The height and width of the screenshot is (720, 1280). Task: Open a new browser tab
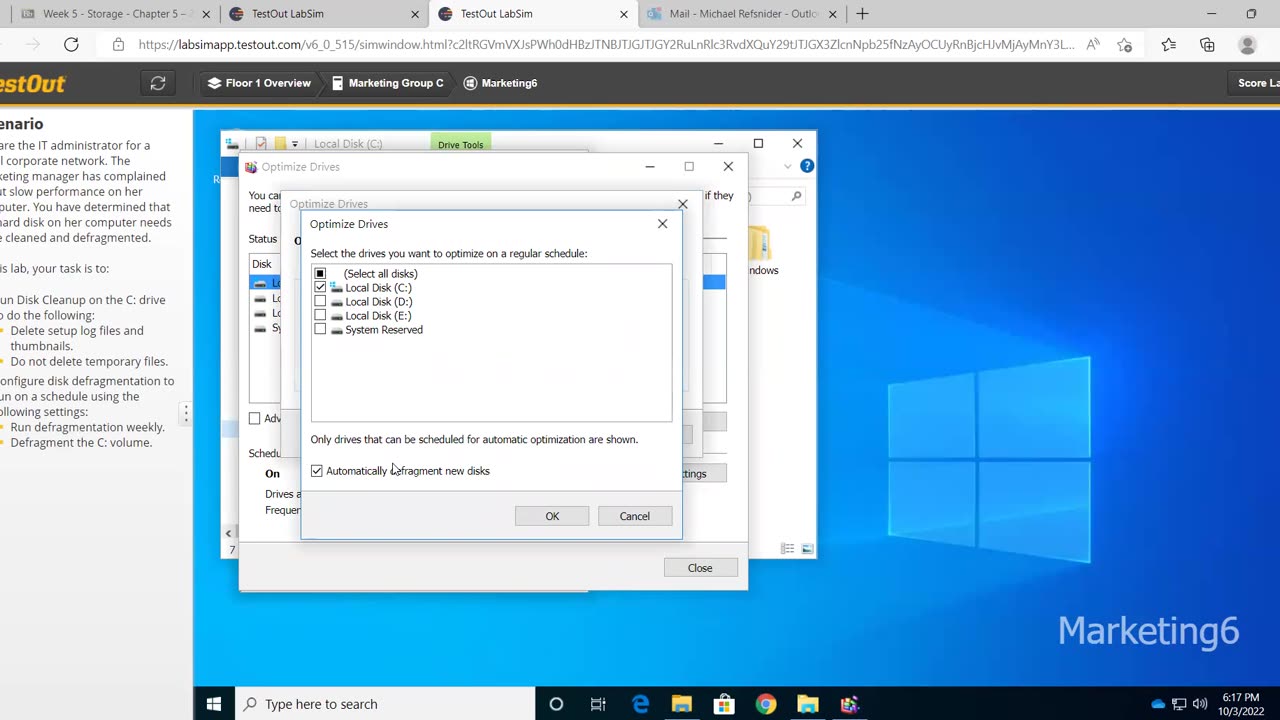click(862, 14)
